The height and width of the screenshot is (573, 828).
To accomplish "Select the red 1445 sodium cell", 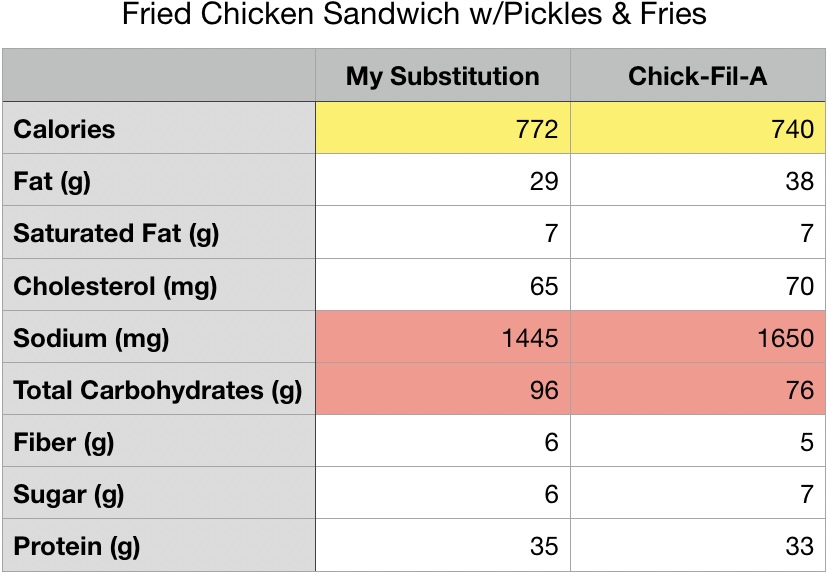I will (x=443, y=338).
